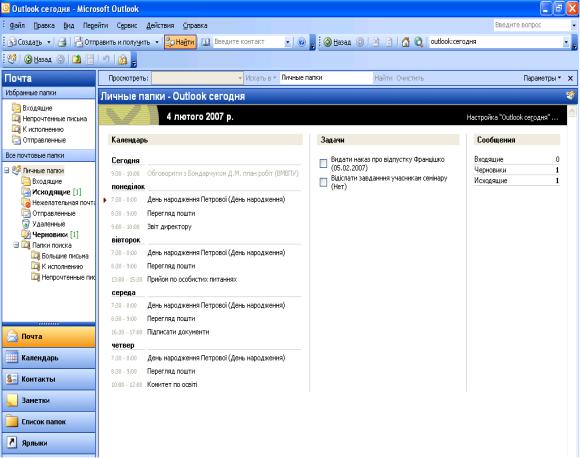The height and width of the screenshot is (458, 580).
Task: Open the Перейти menu
Action: click(95, 26)
